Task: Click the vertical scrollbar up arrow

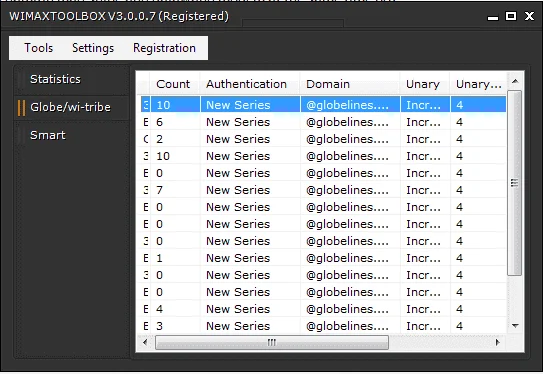Action: point(515,81)
